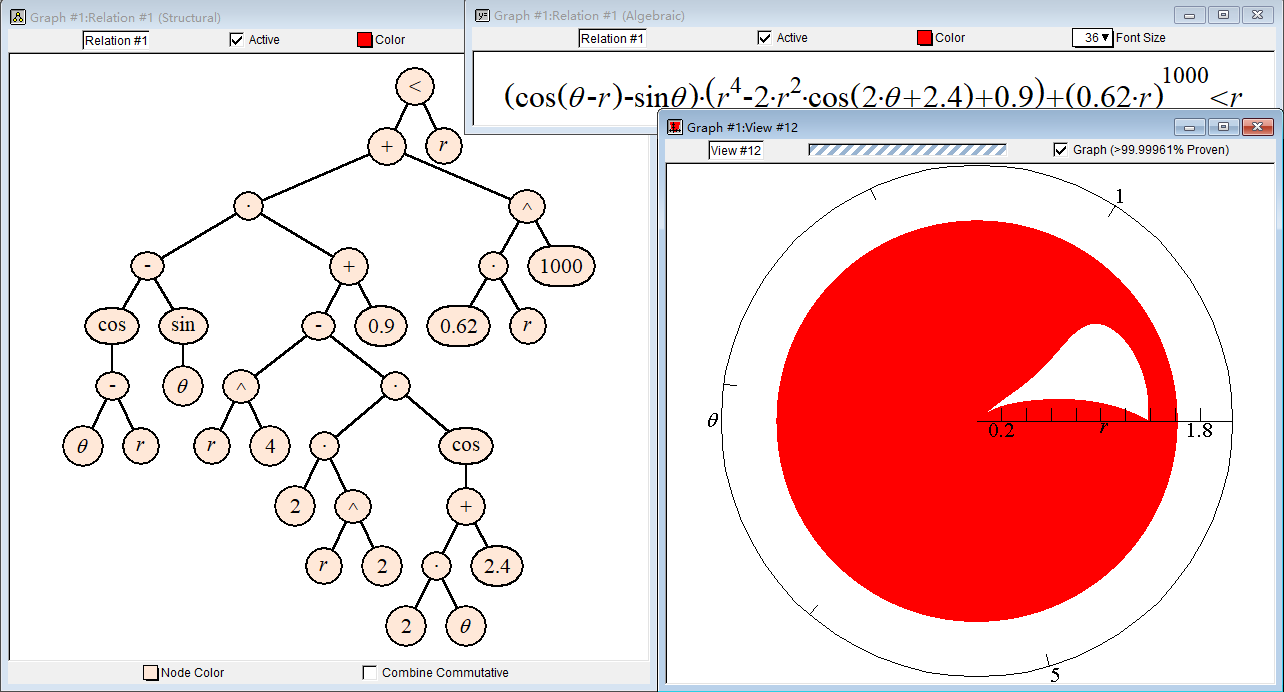The image size is (1284, 692).
Task: Click the '1' angle label on the outer circle
Action: pos(1120,197)
